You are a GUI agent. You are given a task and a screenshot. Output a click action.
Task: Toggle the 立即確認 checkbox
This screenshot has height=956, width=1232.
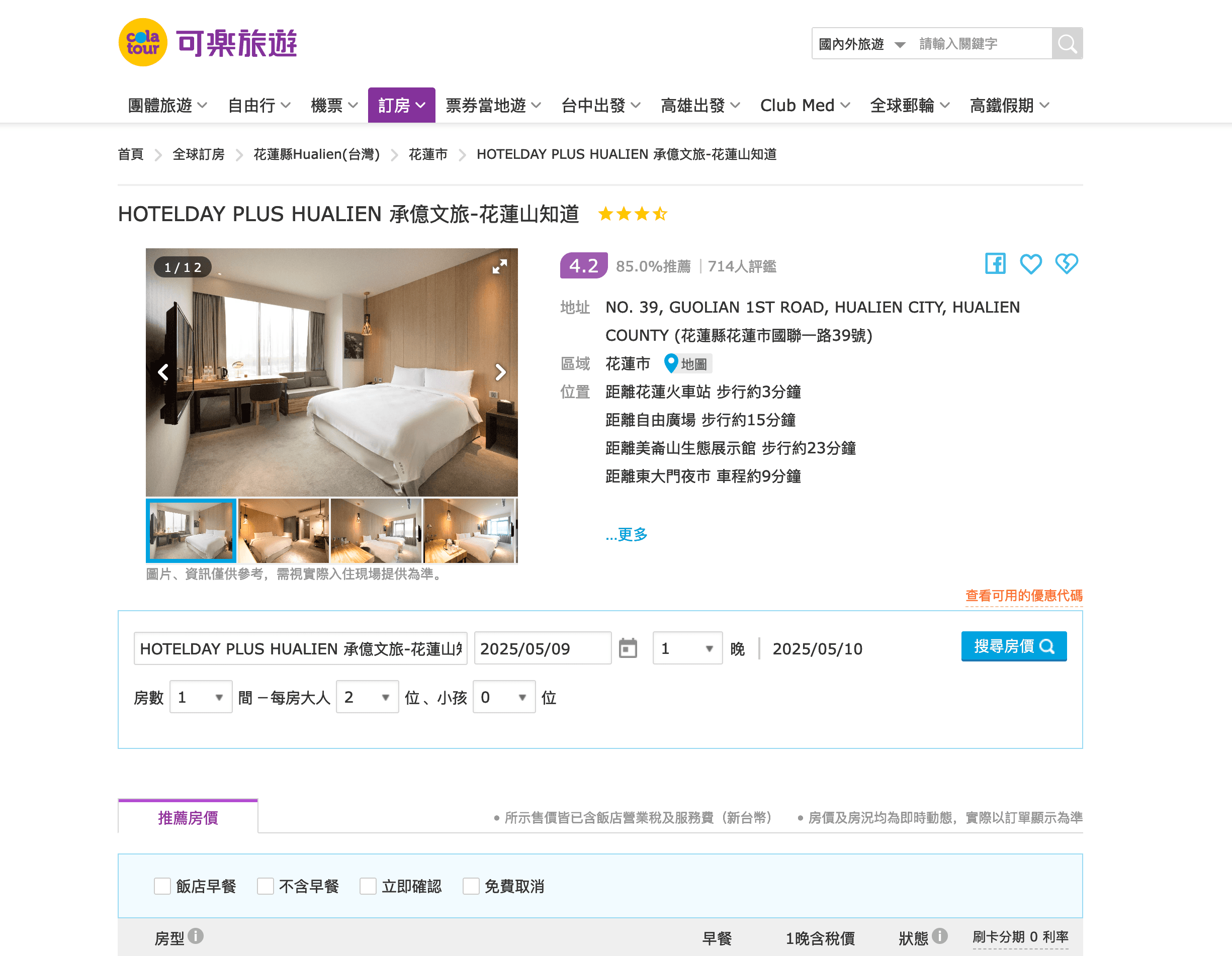(x=368, y=886)
